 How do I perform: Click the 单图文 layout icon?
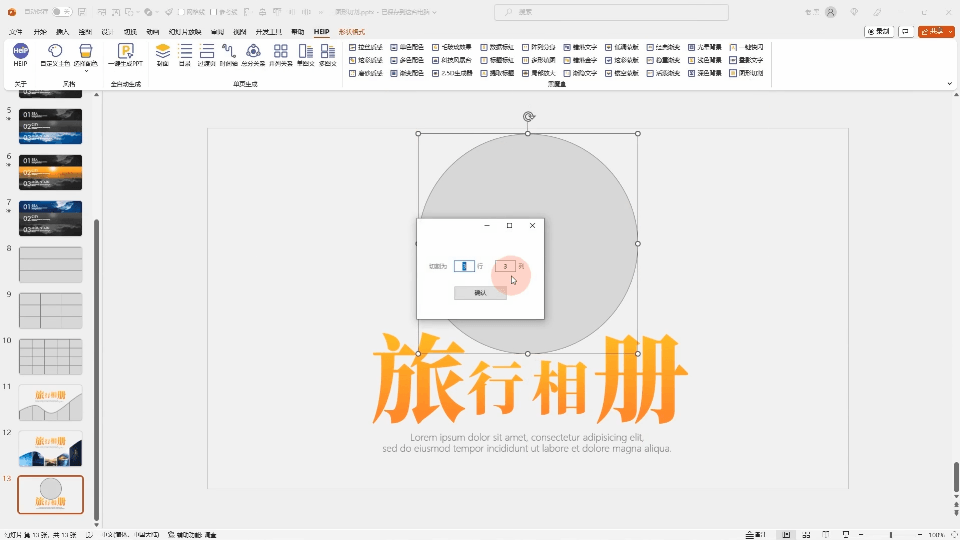[306, 51]
